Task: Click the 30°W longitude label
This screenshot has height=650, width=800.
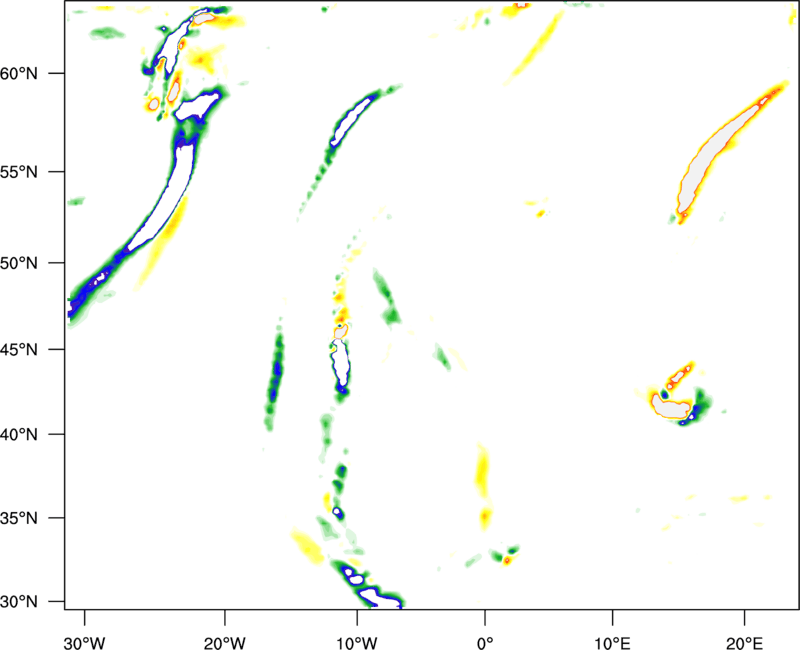Action: [84, 643]
